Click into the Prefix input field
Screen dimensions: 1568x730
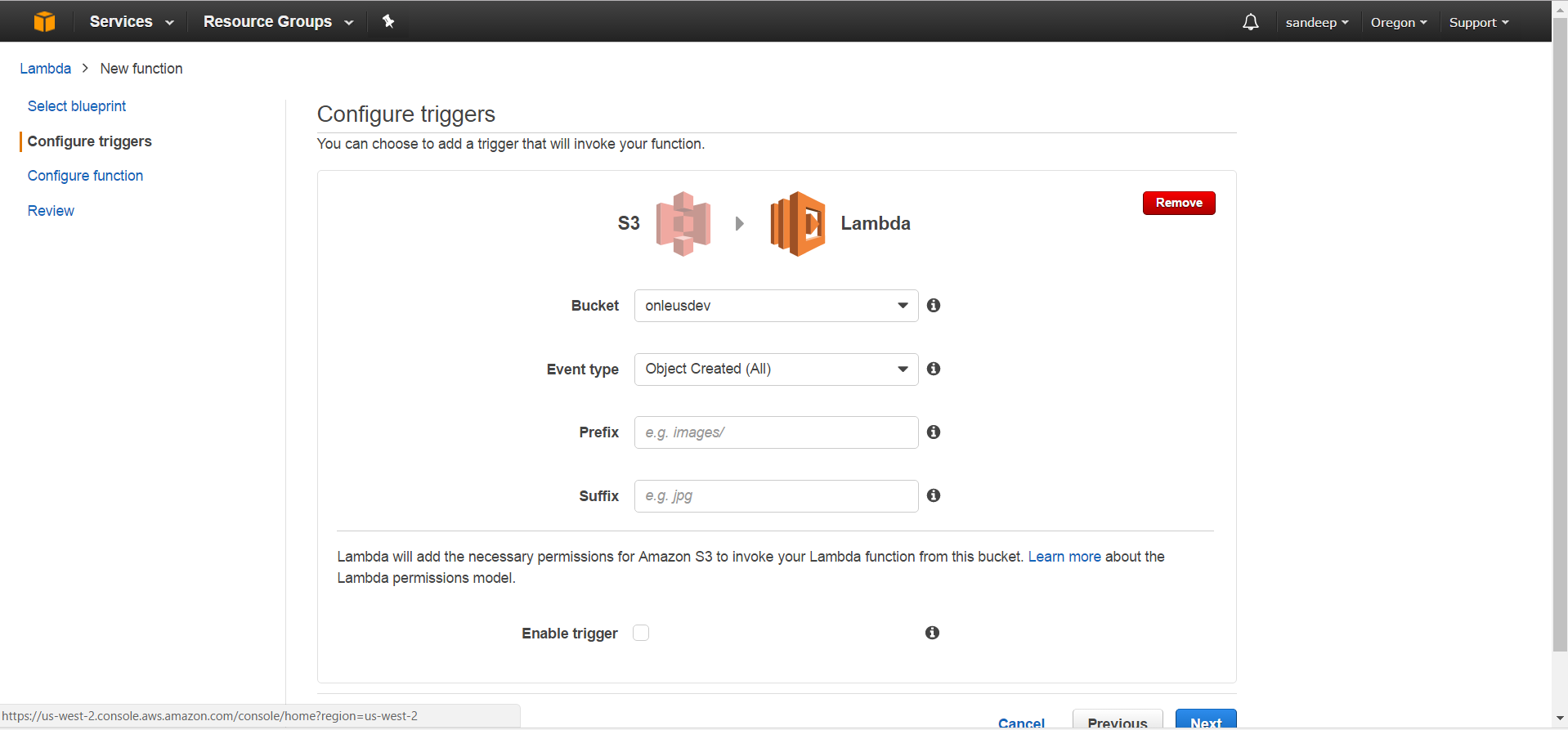[x=776, y=432]
